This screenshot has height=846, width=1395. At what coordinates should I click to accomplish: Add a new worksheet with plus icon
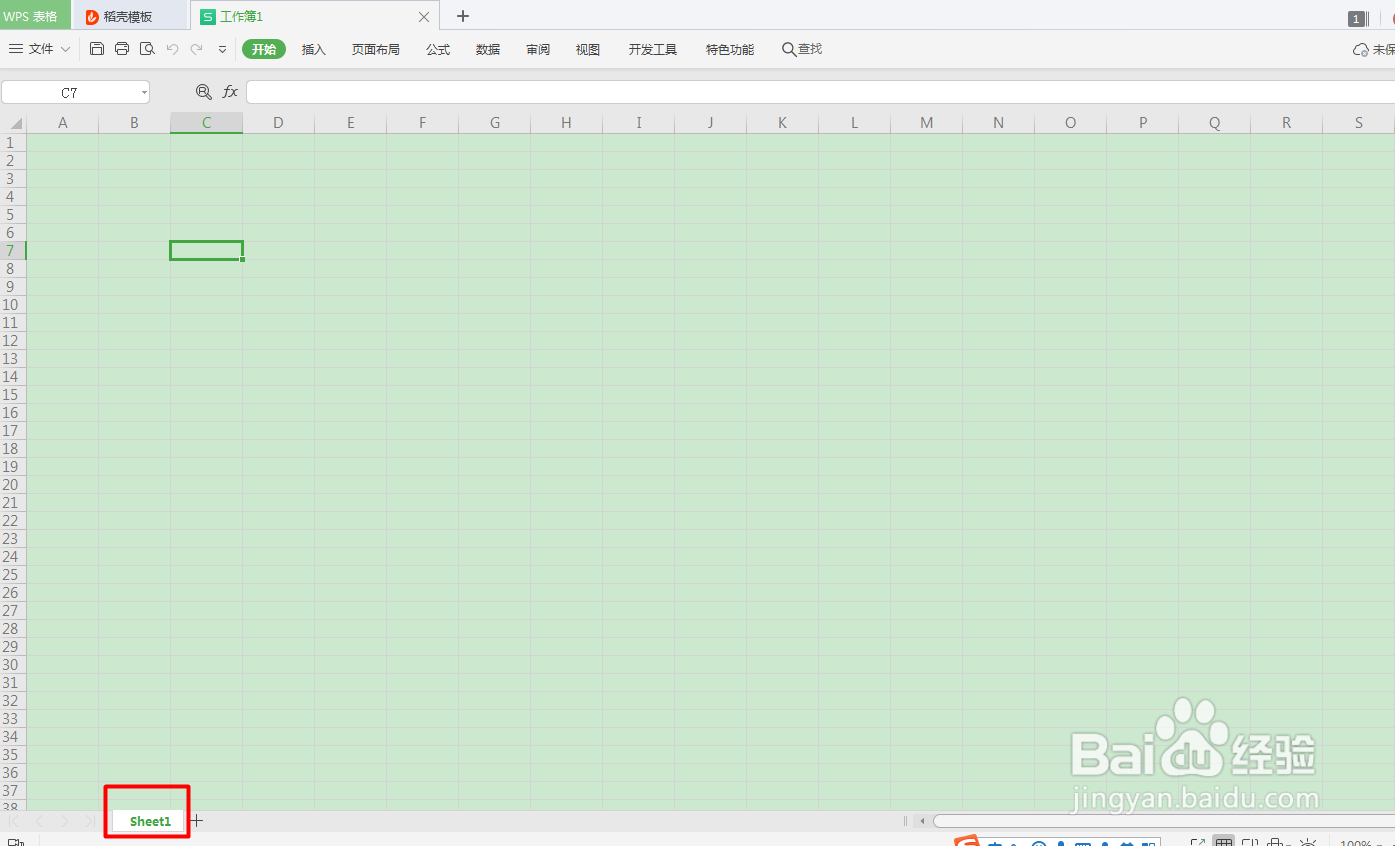tap(197, 820)
